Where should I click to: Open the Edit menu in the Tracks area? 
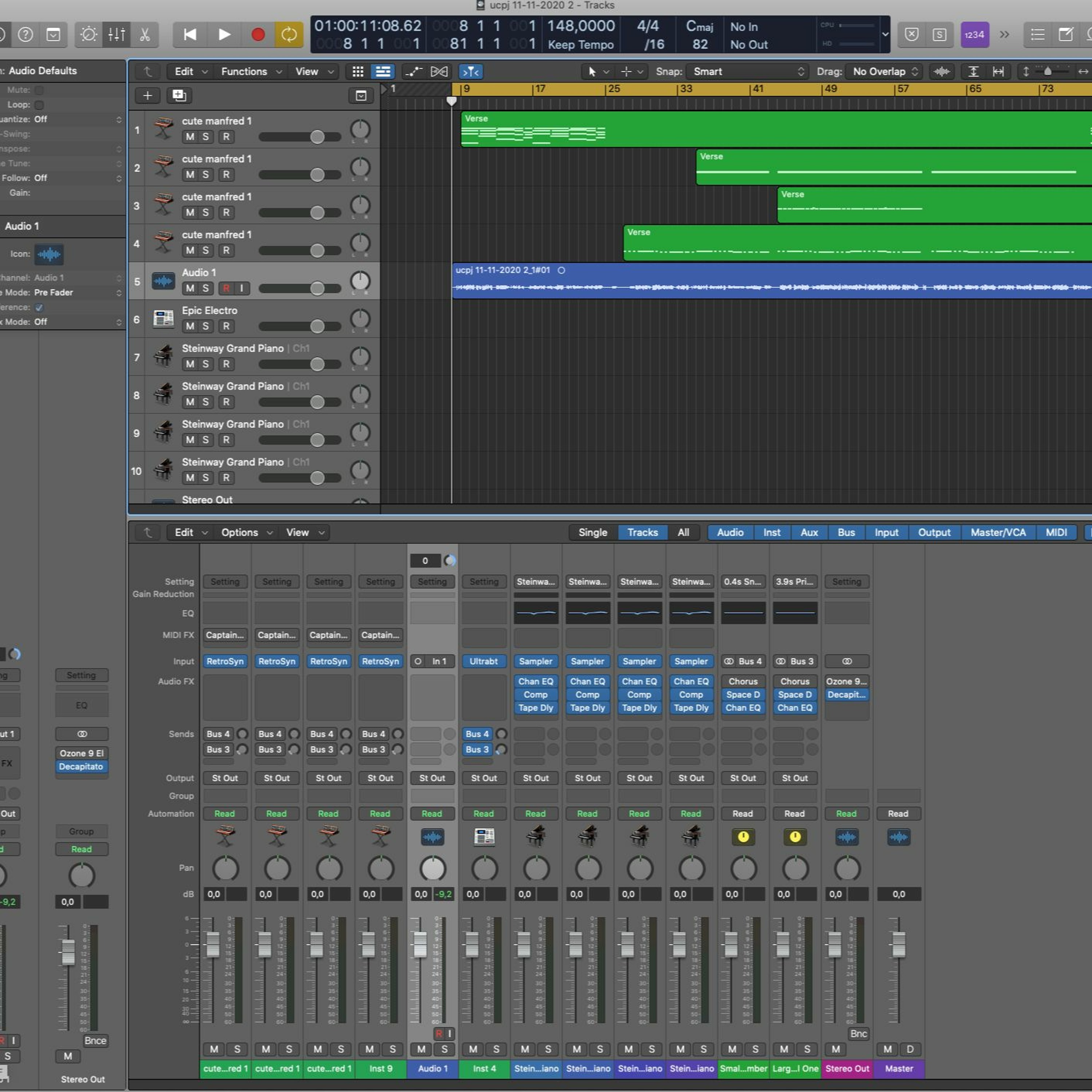coord(191,72)
